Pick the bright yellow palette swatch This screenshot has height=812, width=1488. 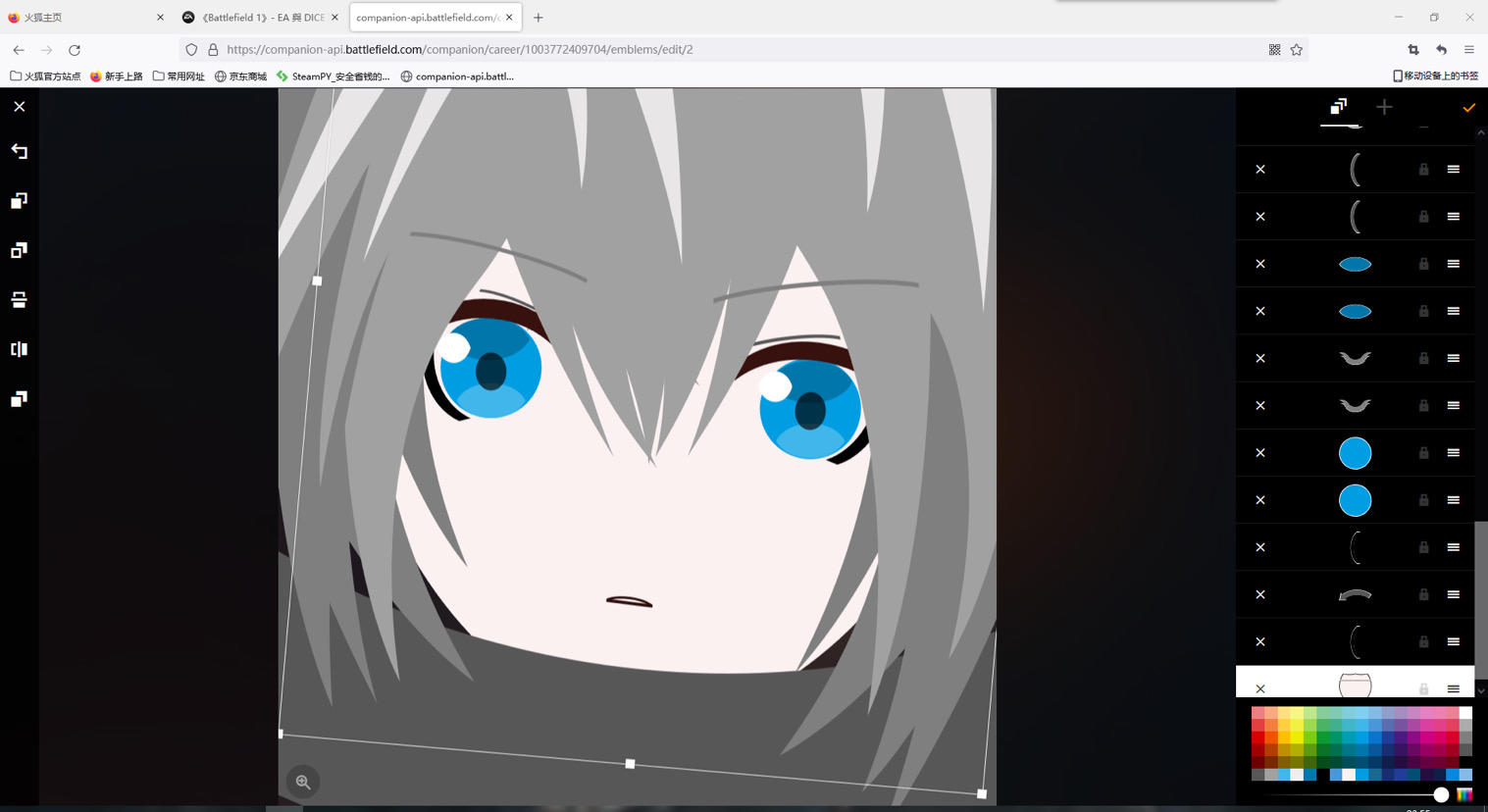pyautogui.click(x=1297, y=737)
